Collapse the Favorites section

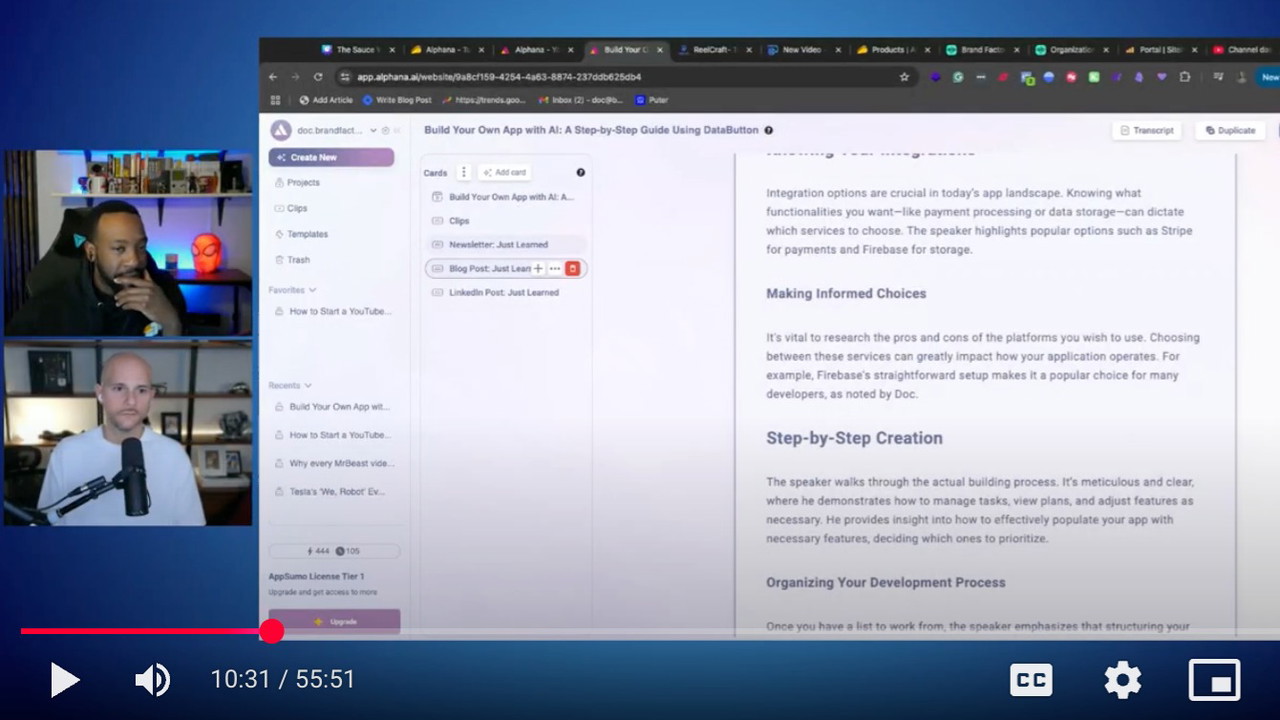point(312,290)
